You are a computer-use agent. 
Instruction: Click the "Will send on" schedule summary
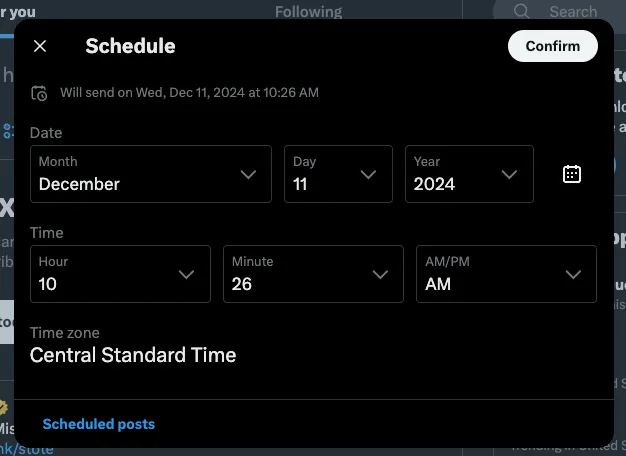tap(189, 93)
